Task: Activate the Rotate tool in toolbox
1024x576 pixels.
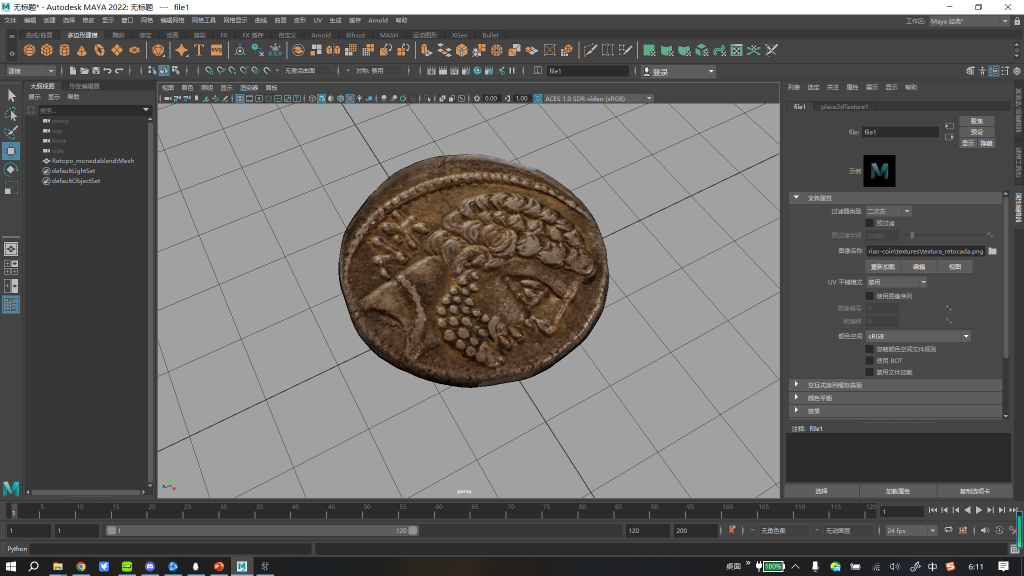Action: [x=11, y=169]
